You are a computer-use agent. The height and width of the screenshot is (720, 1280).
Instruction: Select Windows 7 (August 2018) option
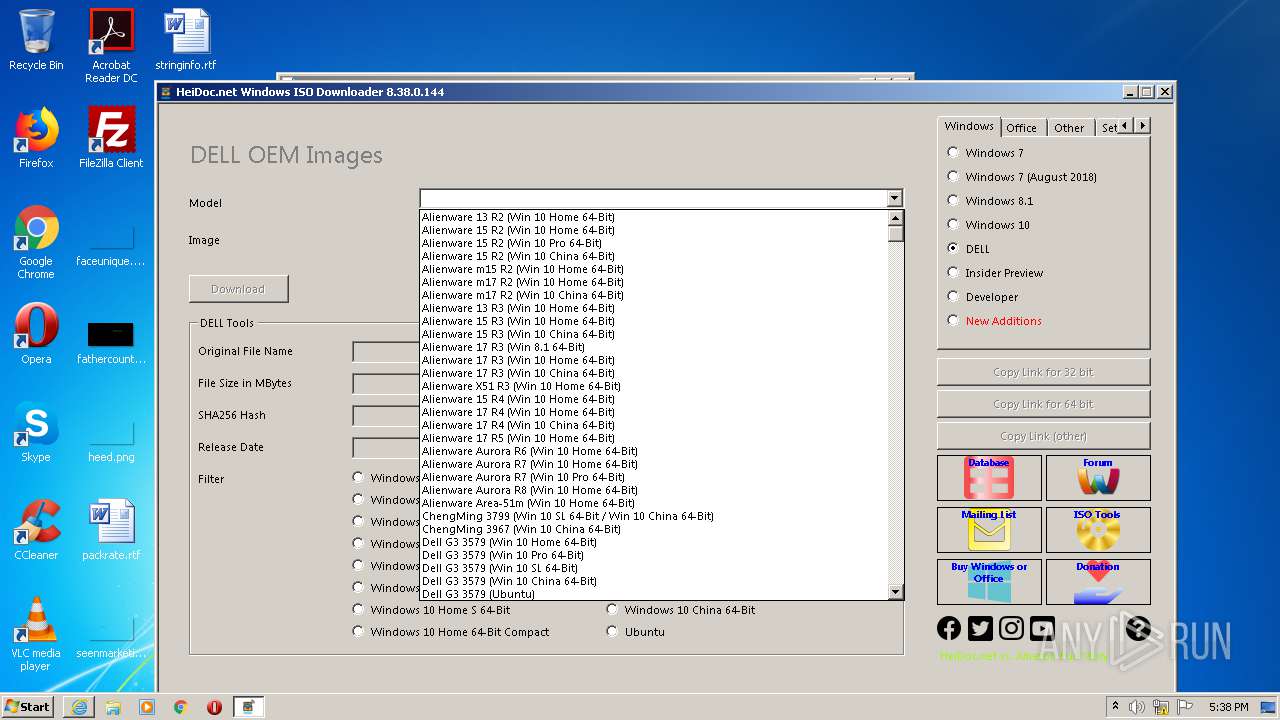[x=953, y=177]
